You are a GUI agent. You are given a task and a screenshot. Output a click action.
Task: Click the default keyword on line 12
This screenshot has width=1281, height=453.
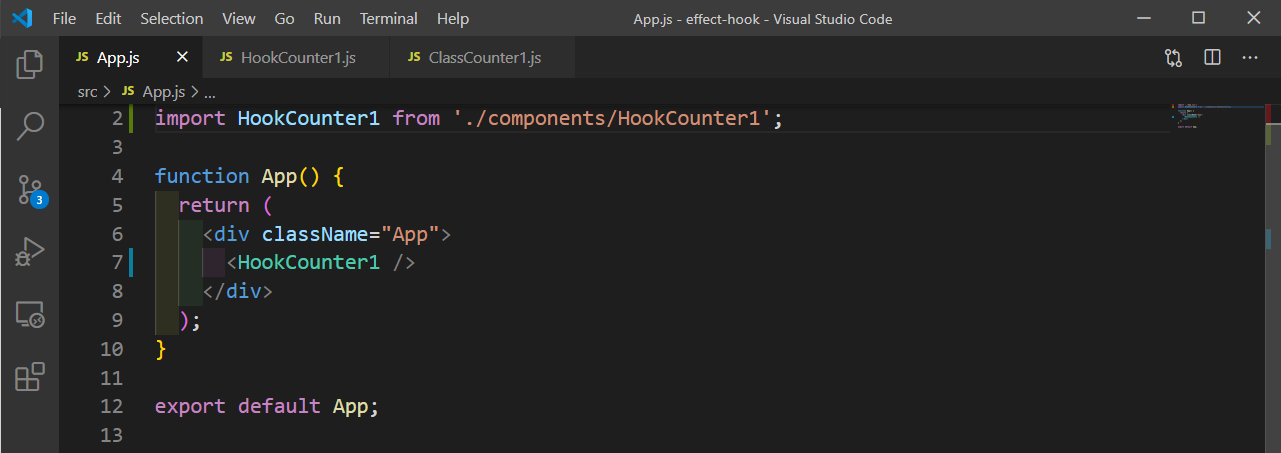(279, 407)
